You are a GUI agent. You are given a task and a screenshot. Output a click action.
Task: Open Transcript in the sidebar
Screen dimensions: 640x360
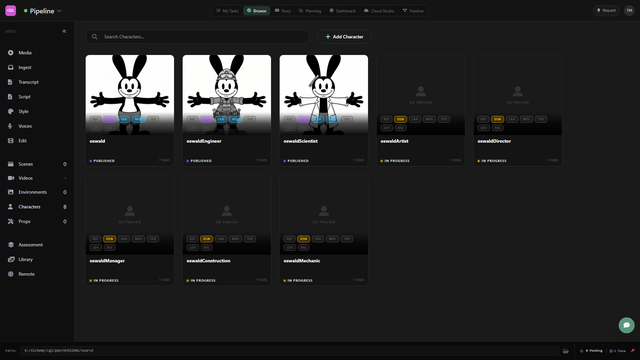coord(37,82)
